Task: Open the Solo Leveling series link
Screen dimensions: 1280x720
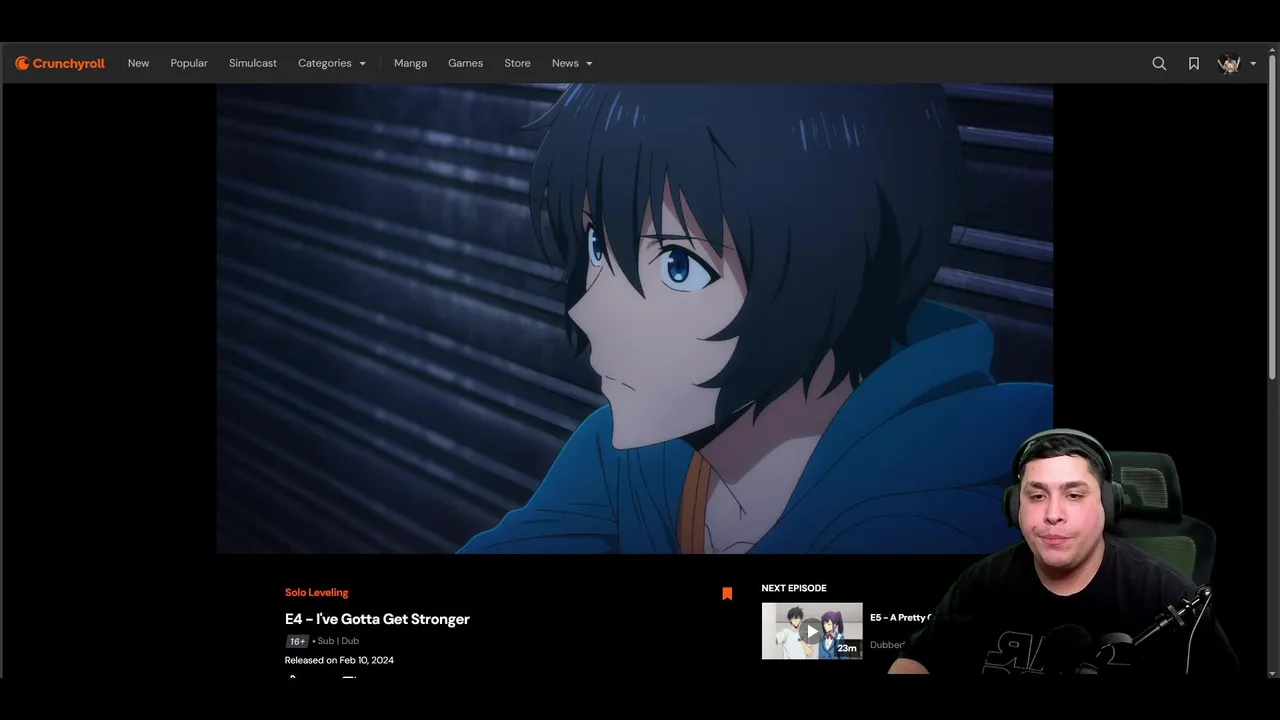Action: tap(316, 593)
